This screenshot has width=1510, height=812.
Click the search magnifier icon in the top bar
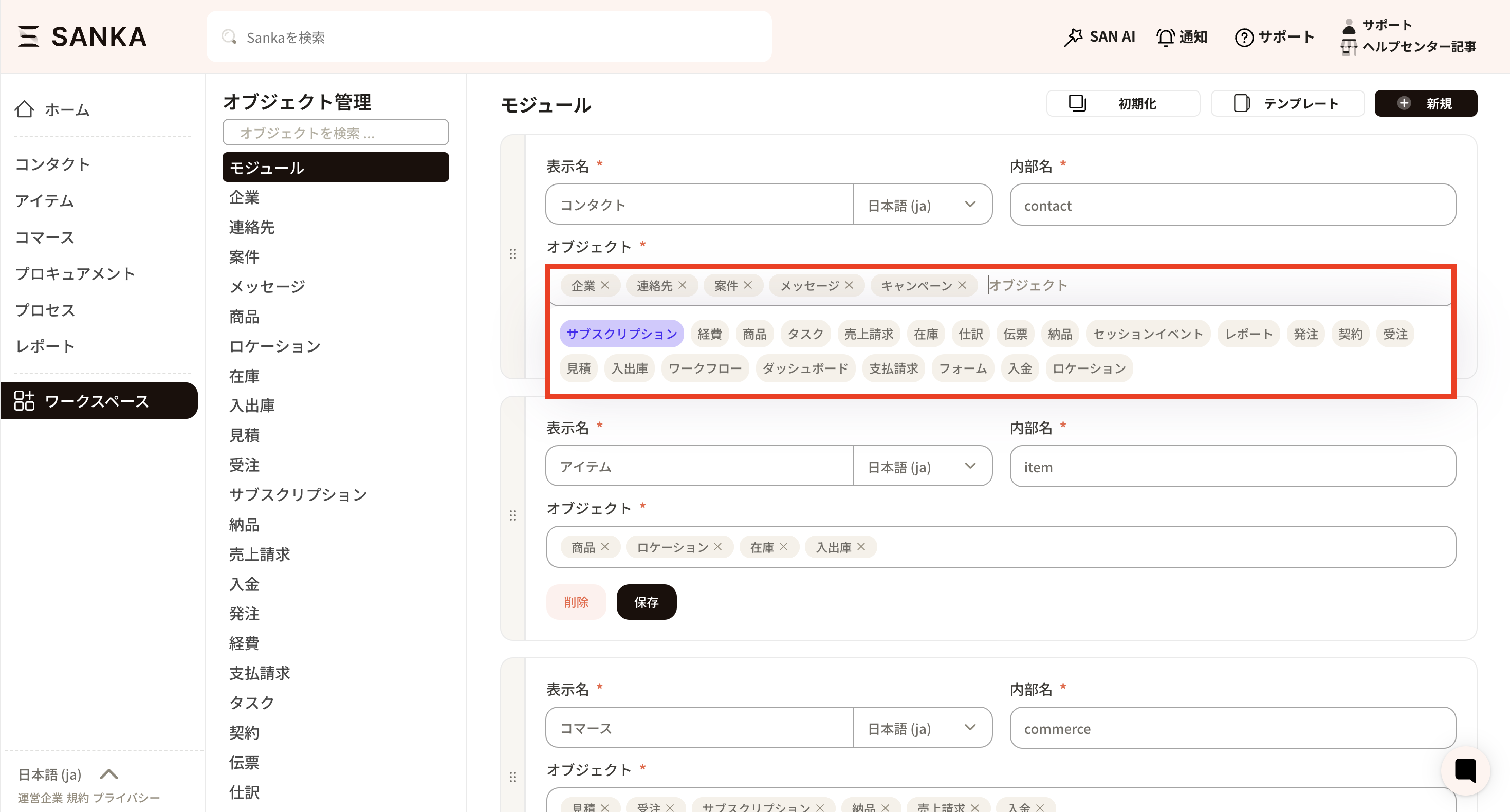(x=229, y=37)
